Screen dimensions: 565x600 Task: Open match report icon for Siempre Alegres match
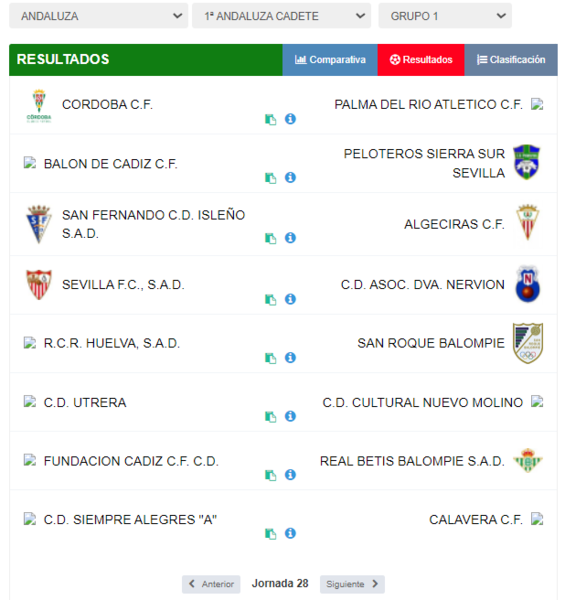[x=270, y=533]
